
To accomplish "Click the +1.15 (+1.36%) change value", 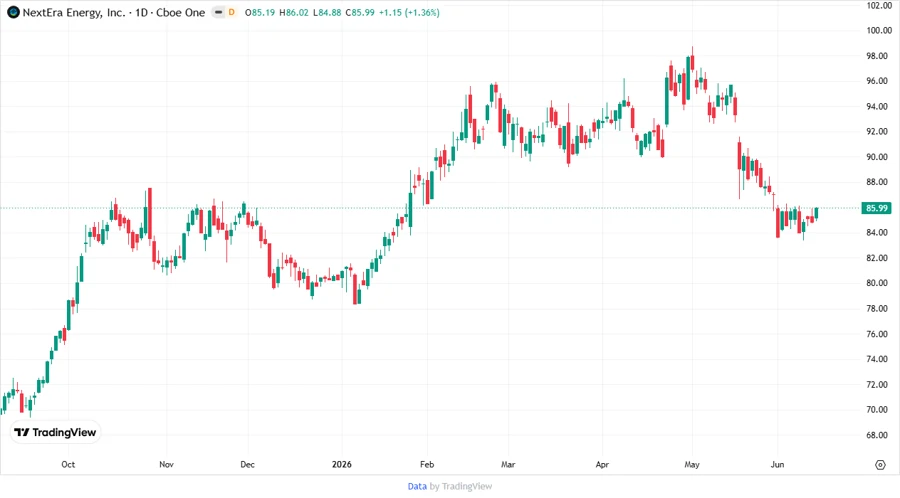I will click(x=409, y=12).
